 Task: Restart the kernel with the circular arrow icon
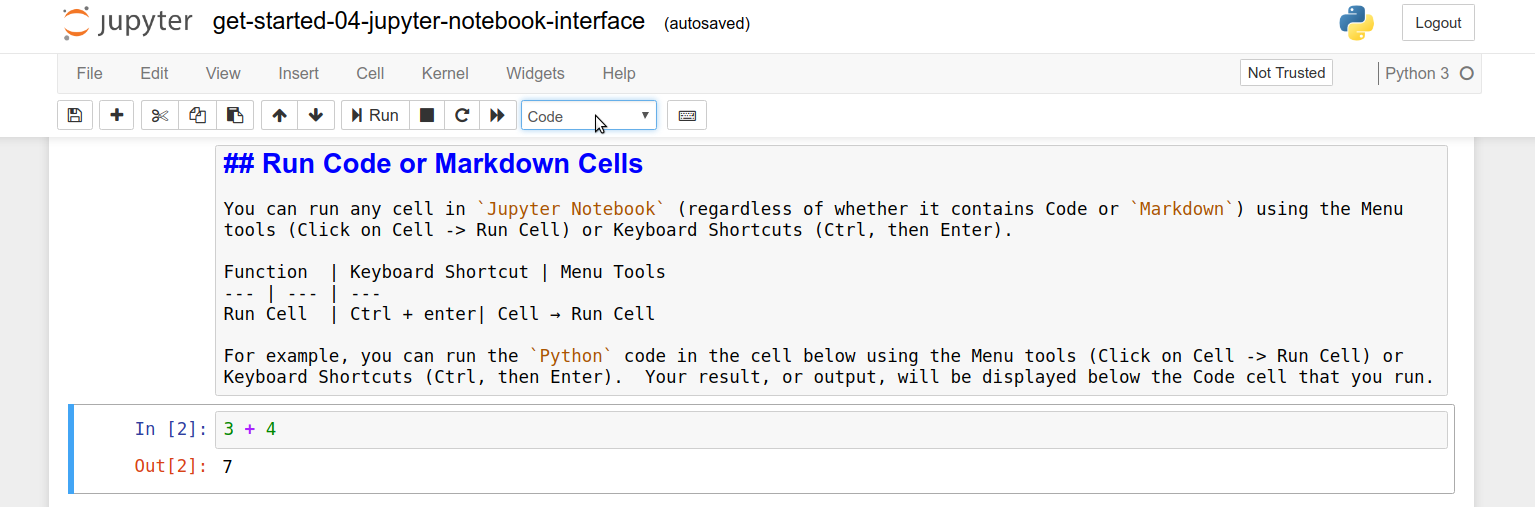tap(462, 115)
